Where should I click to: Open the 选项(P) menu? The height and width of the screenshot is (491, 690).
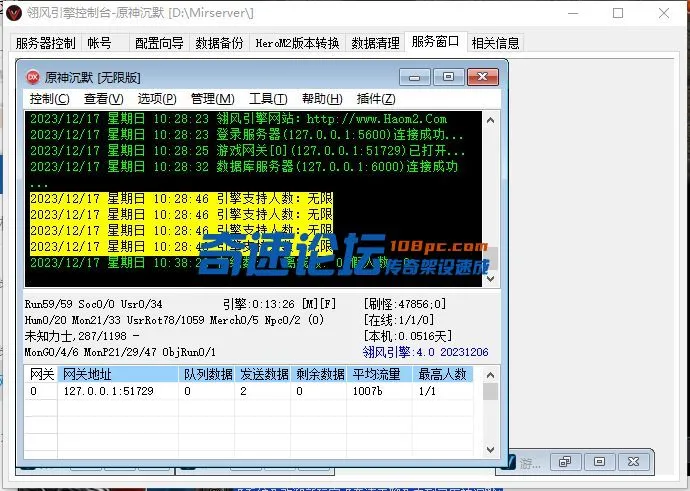pyautogui.click(x=157, y=99)
